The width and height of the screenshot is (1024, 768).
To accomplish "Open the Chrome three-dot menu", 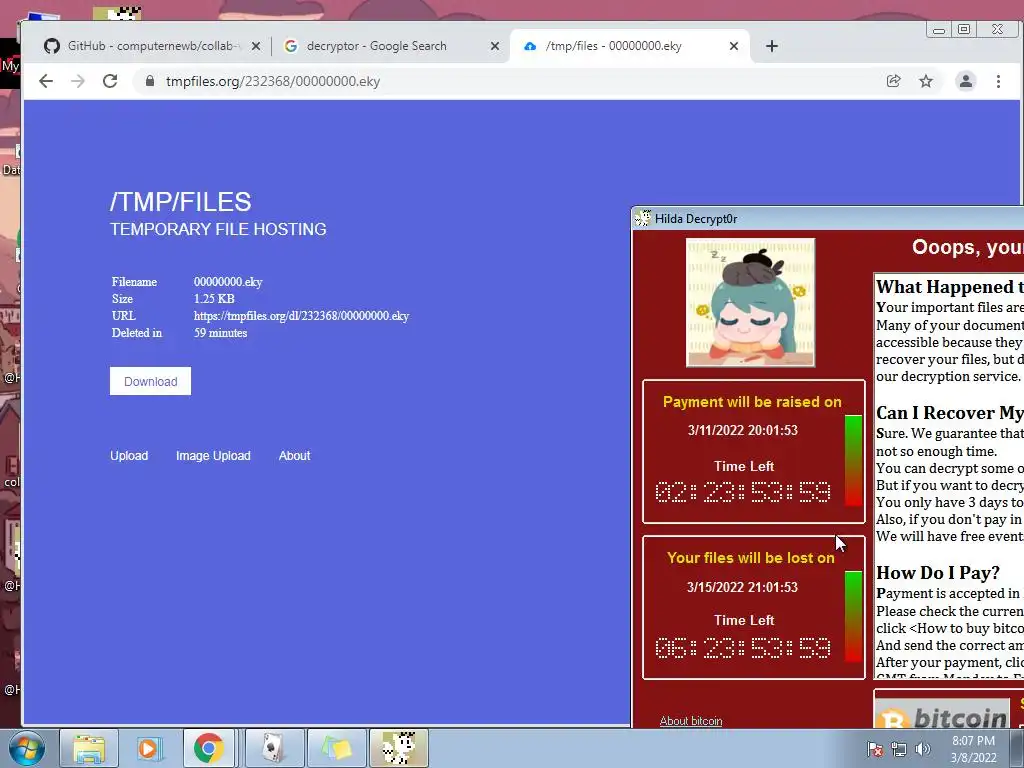I will point(998,81).
